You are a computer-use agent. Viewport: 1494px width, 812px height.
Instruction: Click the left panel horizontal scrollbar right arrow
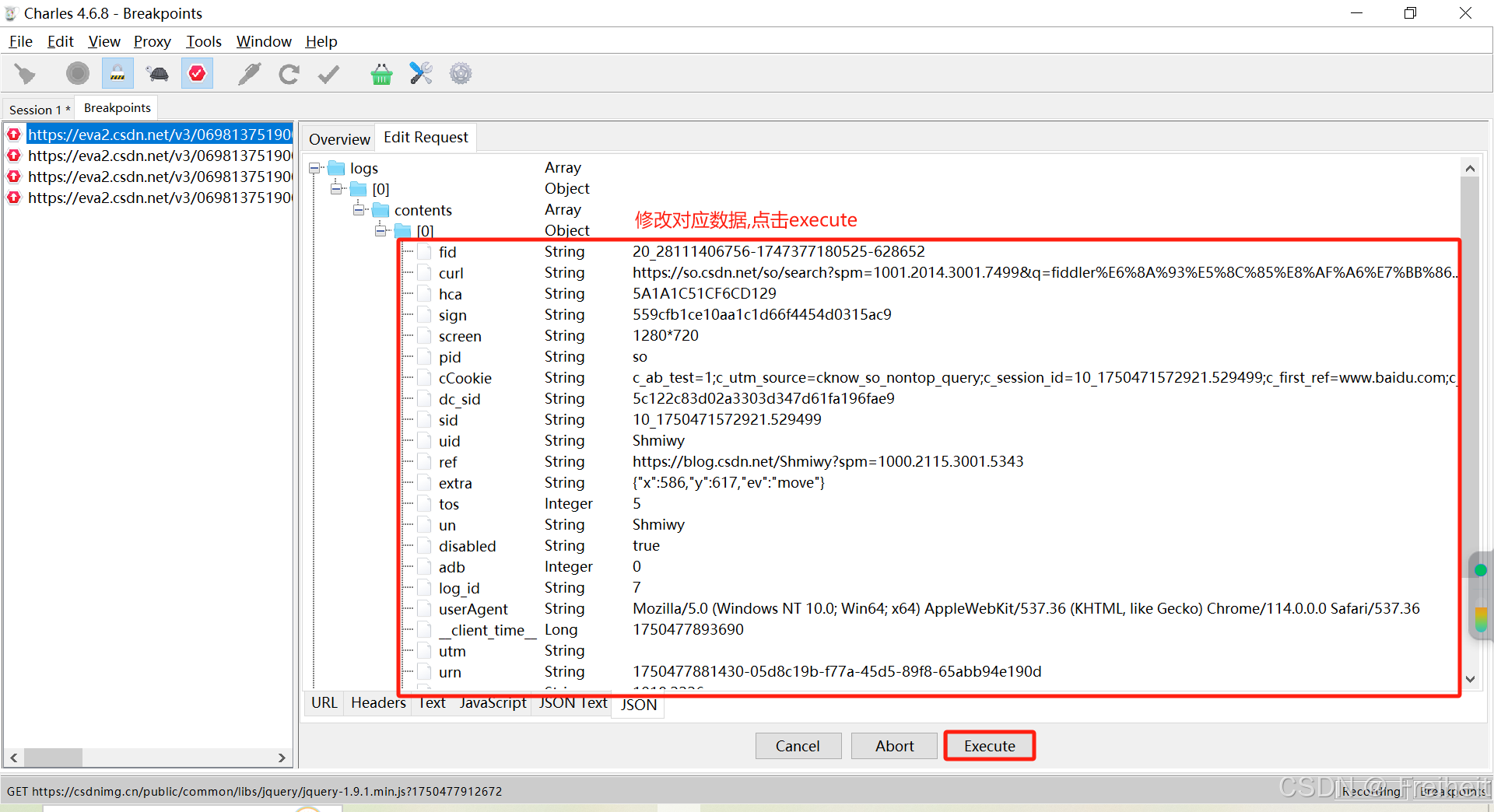click(x=282, y=758)
